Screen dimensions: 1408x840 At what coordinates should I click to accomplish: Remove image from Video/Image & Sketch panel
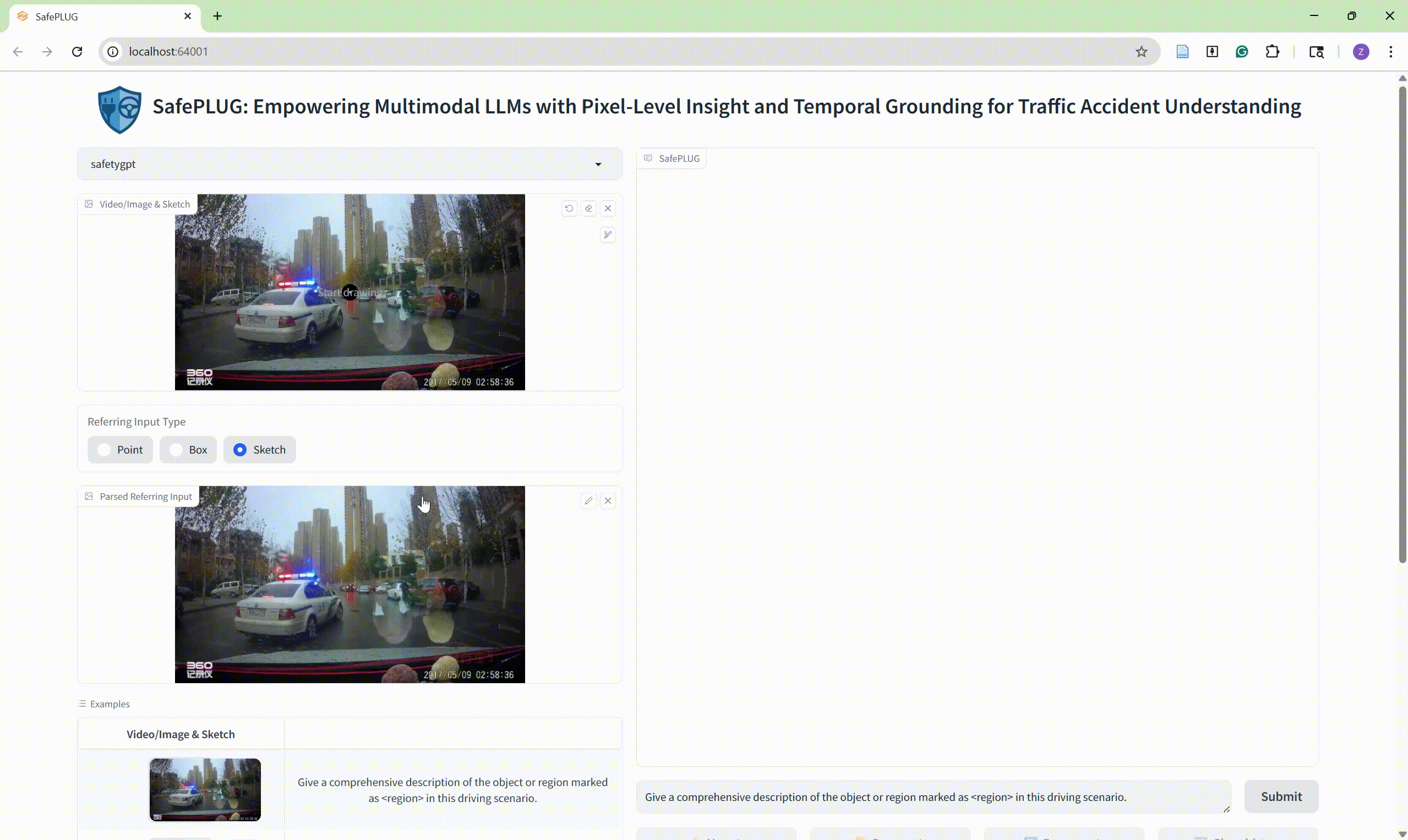tap(608, 208)
